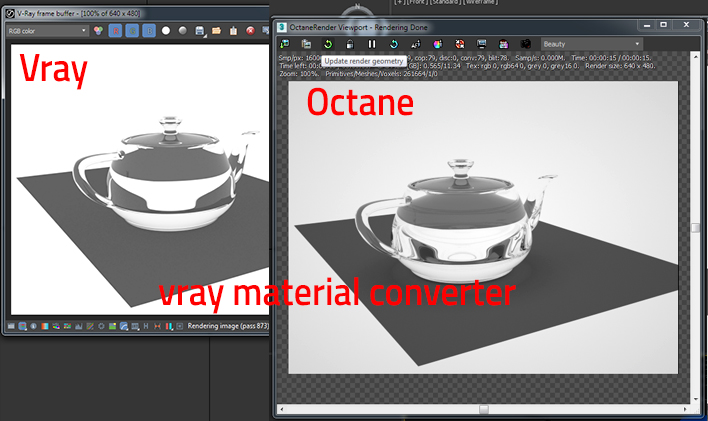This screenshot has width=708, height=421.
Task: Minimize the OctaneRender Viewport window
Action: click(x=647, y=25)
